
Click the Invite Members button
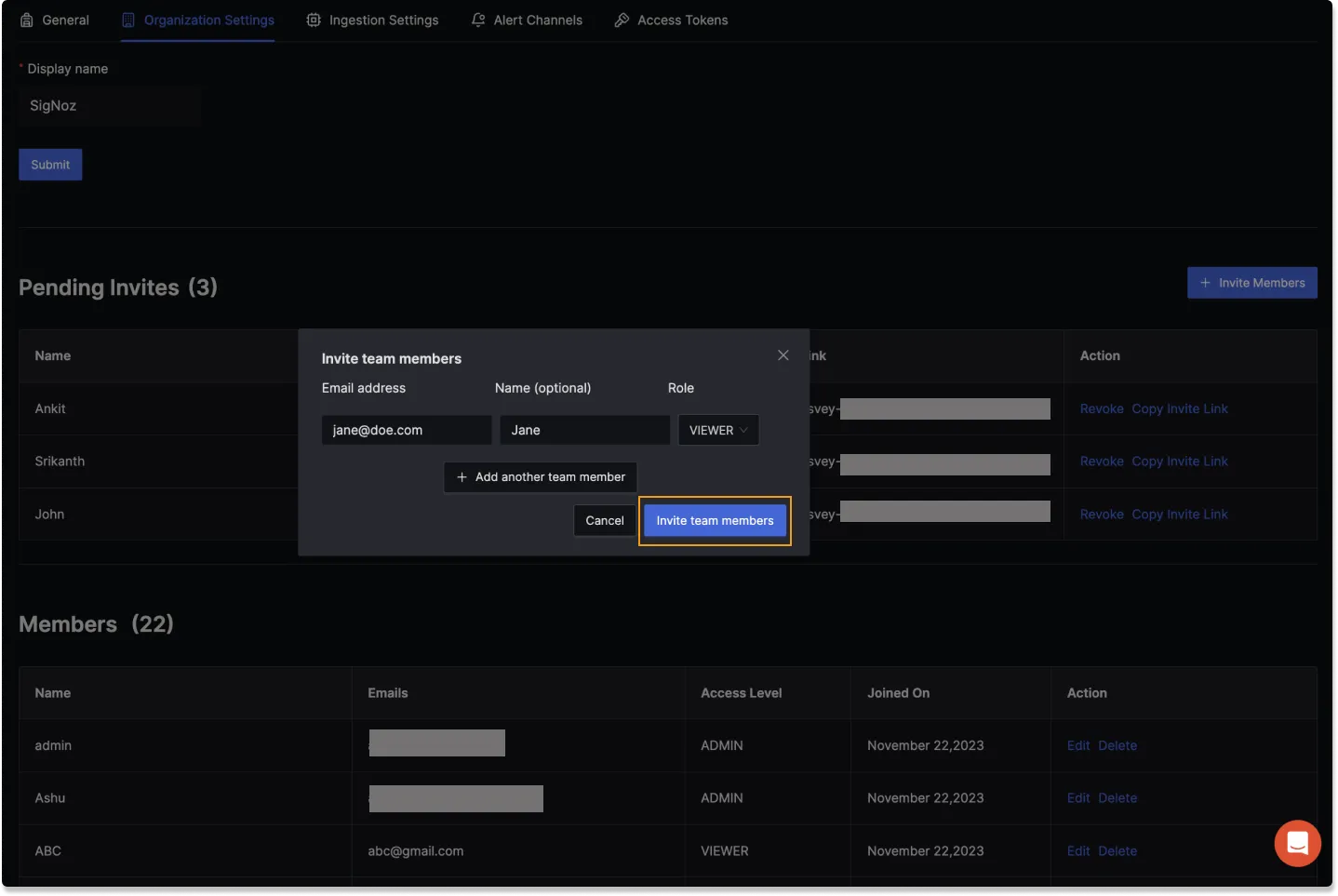coord(1251,283)
